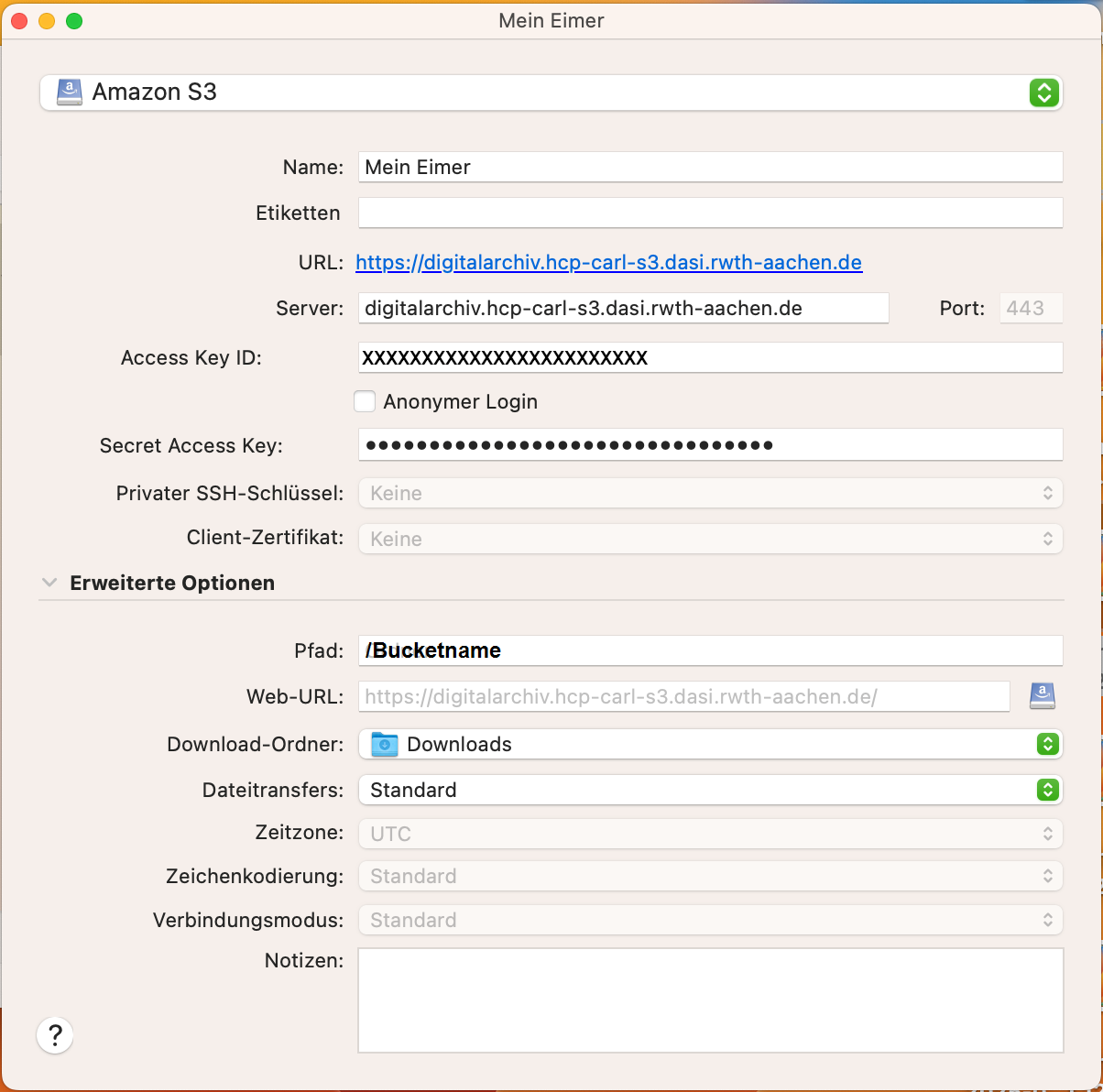The height and width of the screenshot is (1092, 1103).
Task: Open help with the question mark button
Action: [x=55, y=1035]
